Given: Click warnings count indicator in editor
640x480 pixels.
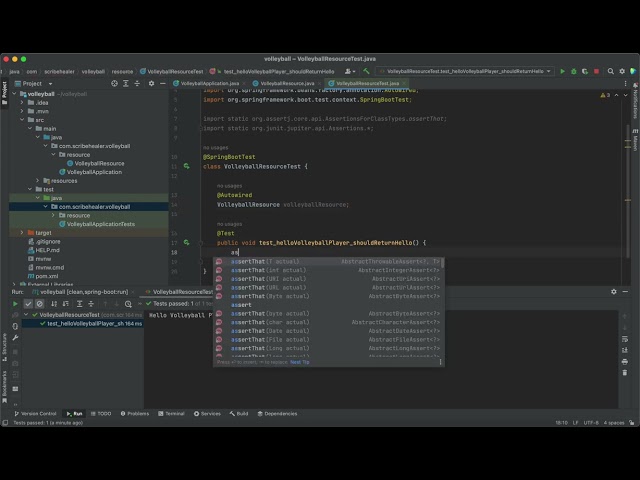Looking at the screenshot, I should point(605,95).
